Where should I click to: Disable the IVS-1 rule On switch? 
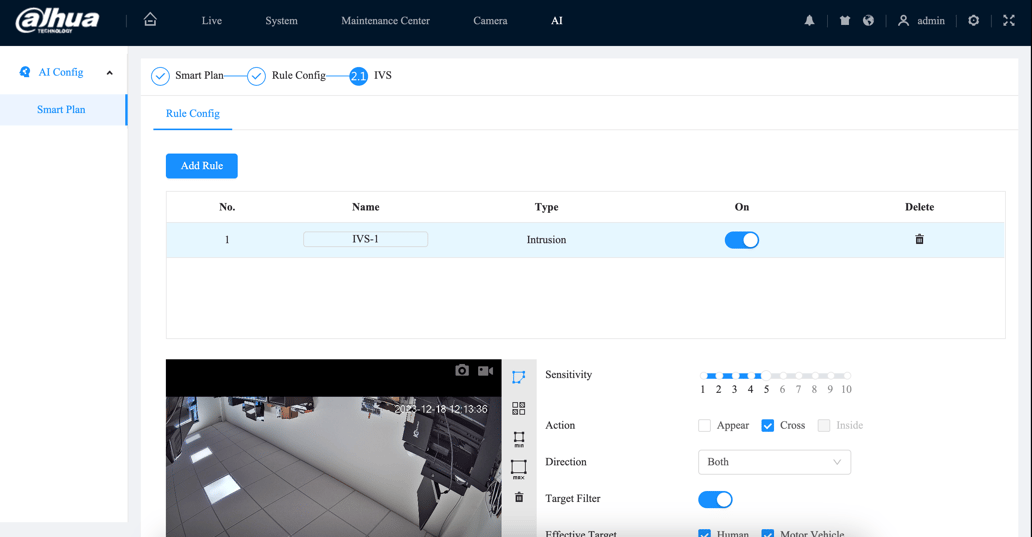[x=741, y=240]
